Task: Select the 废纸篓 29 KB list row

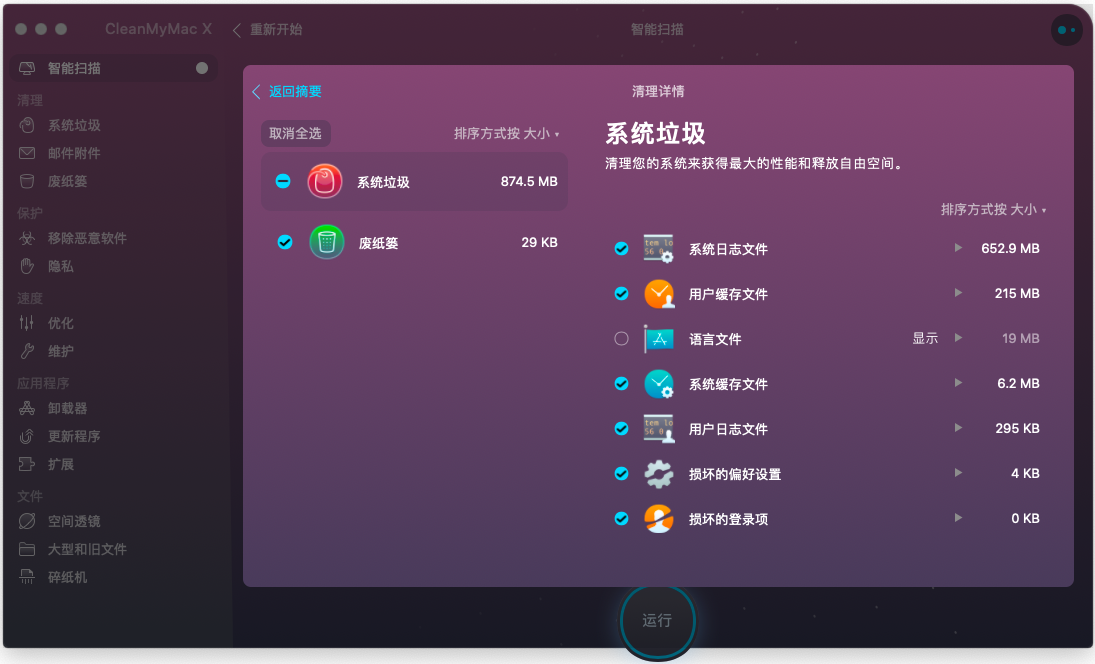Action: pos(414,242)
